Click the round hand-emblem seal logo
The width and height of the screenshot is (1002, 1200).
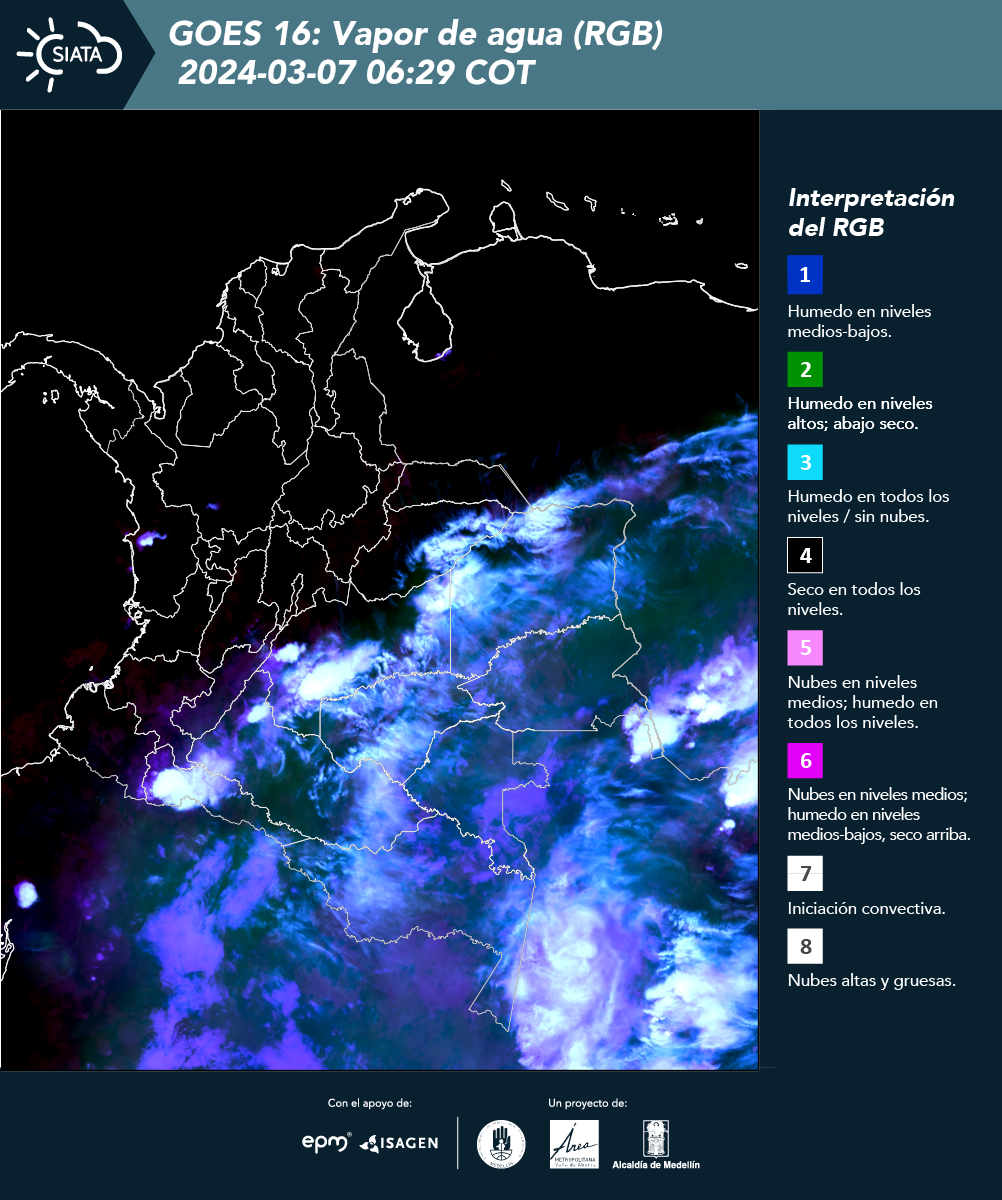pyautogui.click(x=501, y=1144)
